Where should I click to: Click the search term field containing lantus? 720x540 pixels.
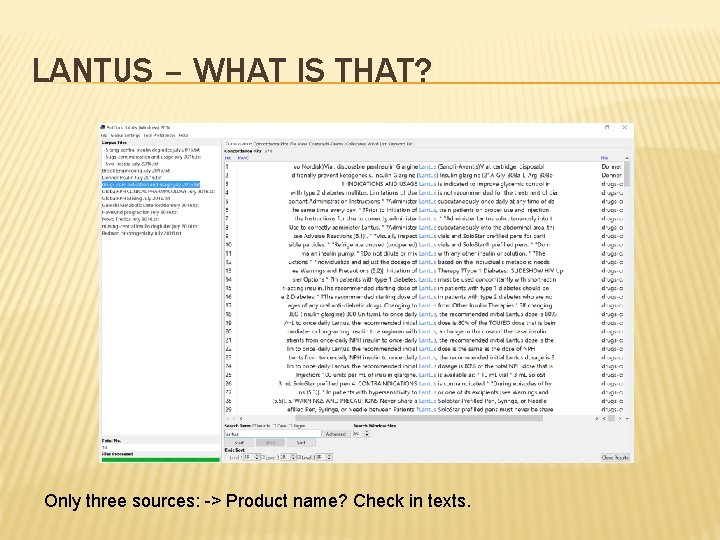tap(273, 433)
